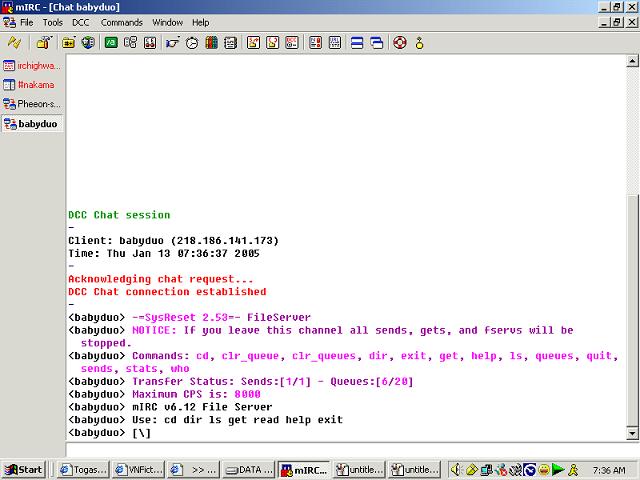Image resolution: width=640 pixels, height=480 pixels.
Task: Click the chat scrollbar down arrow
Action: [632, 433]
